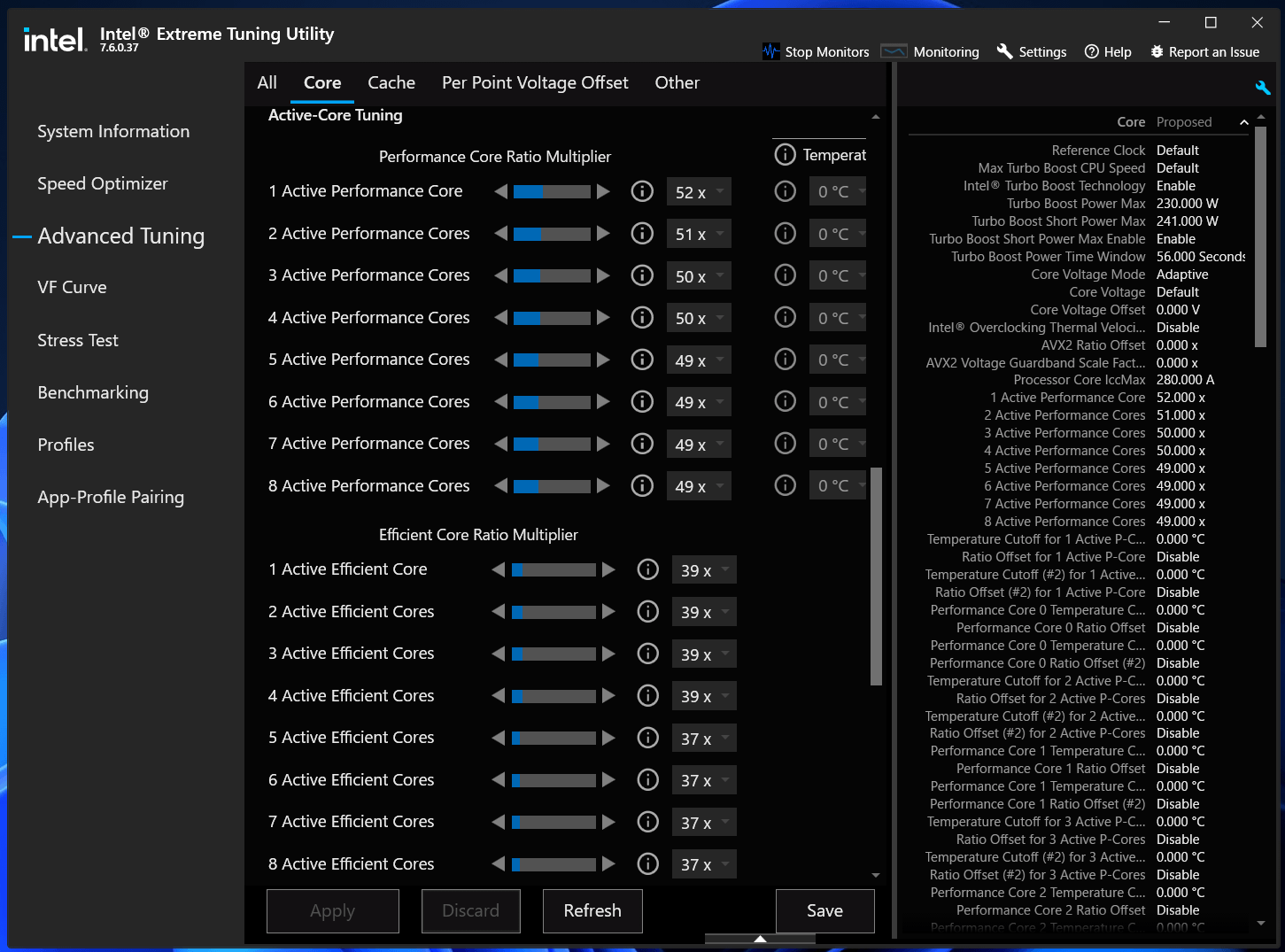Open info icon for 1 Active Performance Core
1285x952 pixels.
[x=642, y=191]
